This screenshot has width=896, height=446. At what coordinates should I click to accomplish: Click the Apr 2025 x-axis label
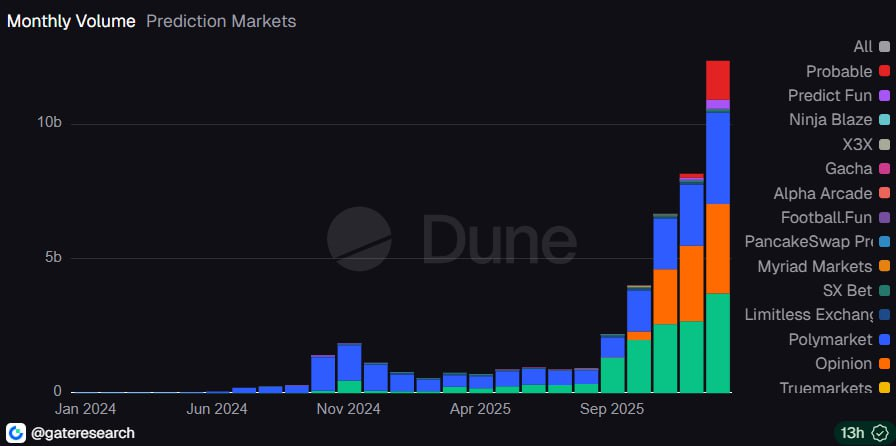pyautogui.click(x=480, y=409)
